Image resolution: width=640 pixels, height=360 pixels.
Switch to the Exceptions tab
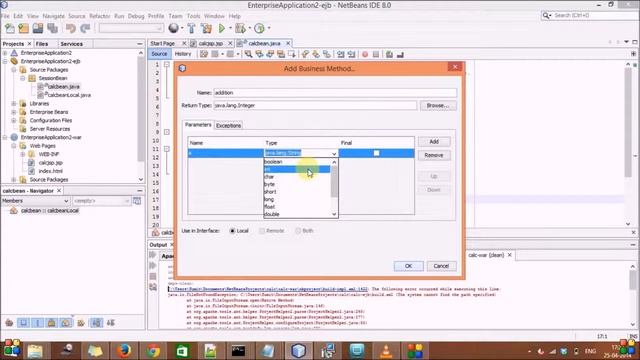click(229, 126)
